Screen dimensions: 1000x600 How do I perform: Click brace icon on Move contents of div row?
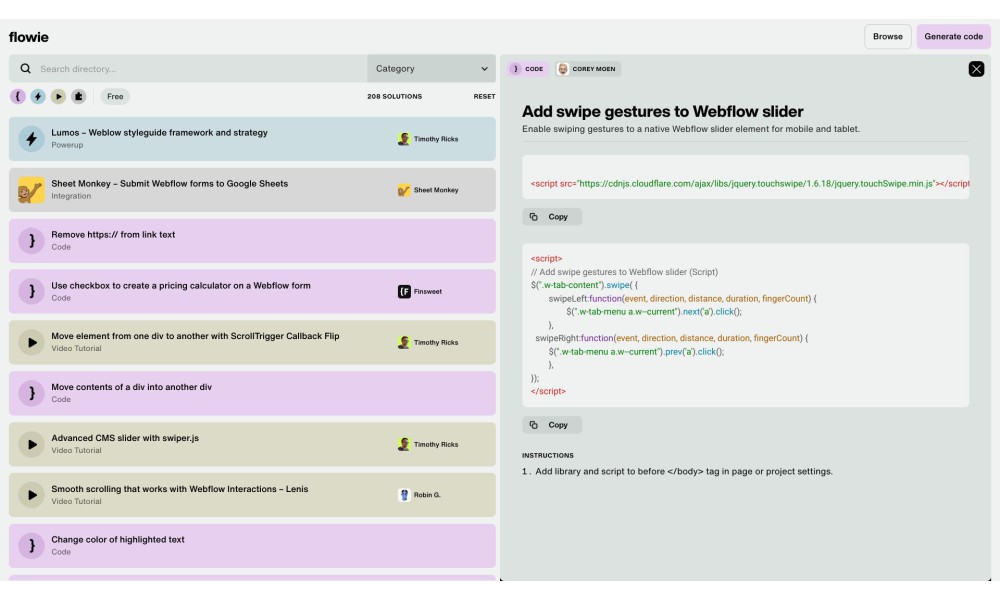31,393
